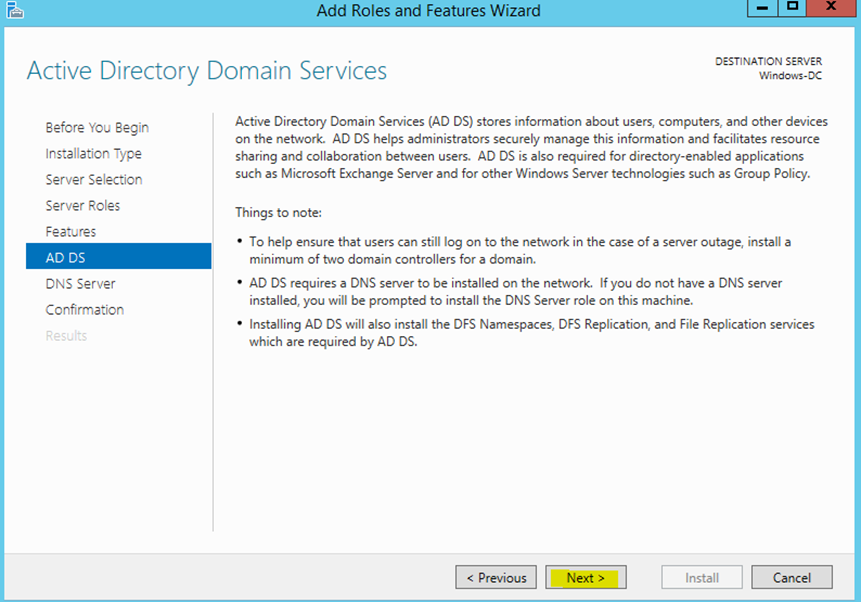Open the Confirmation step

click(85, 310)
